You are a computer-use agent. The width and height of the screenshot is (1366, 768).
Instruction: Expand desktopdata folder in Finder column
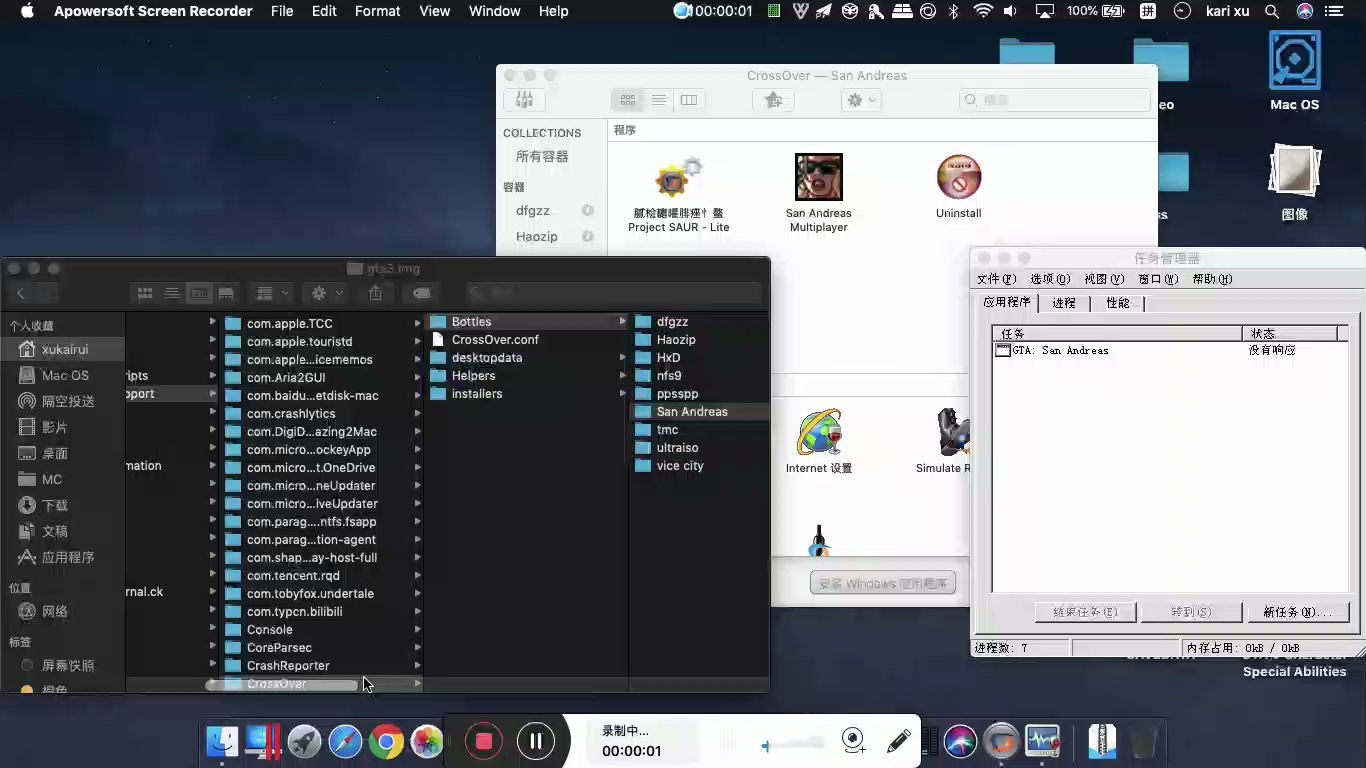click(622, 358)
